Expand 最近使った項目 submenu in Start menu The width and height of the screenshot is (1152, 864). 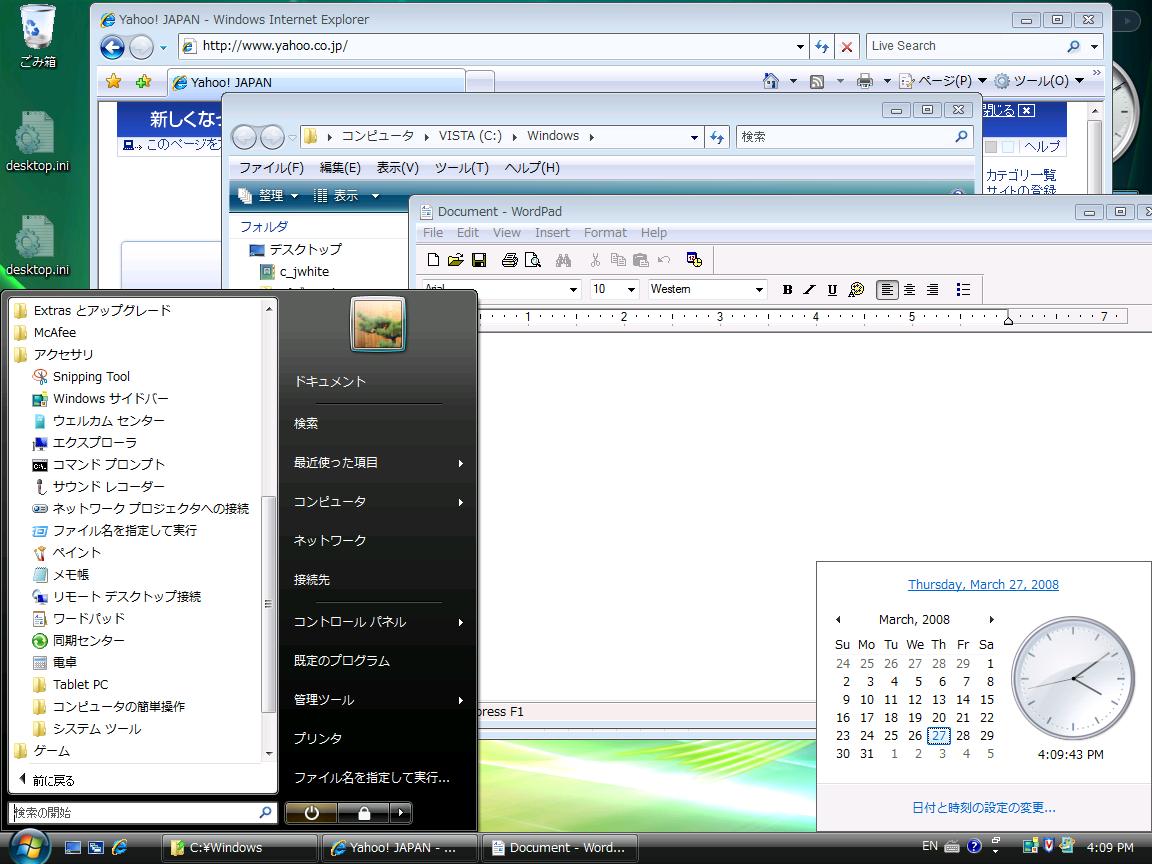378,463
